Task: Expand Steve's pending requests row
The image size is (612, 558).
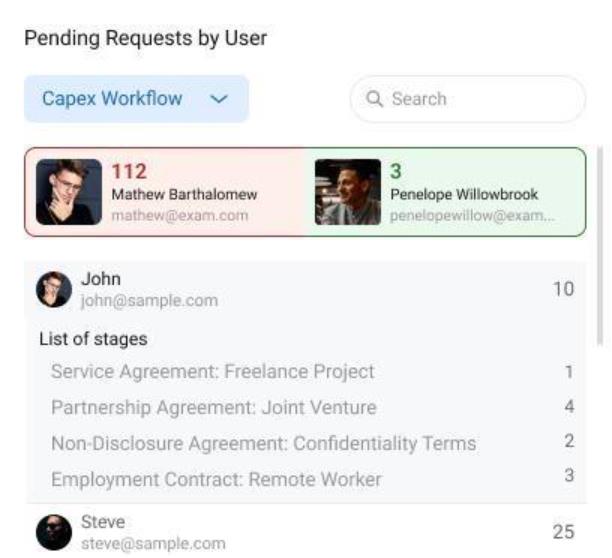Action: click(x=300, y=532)
